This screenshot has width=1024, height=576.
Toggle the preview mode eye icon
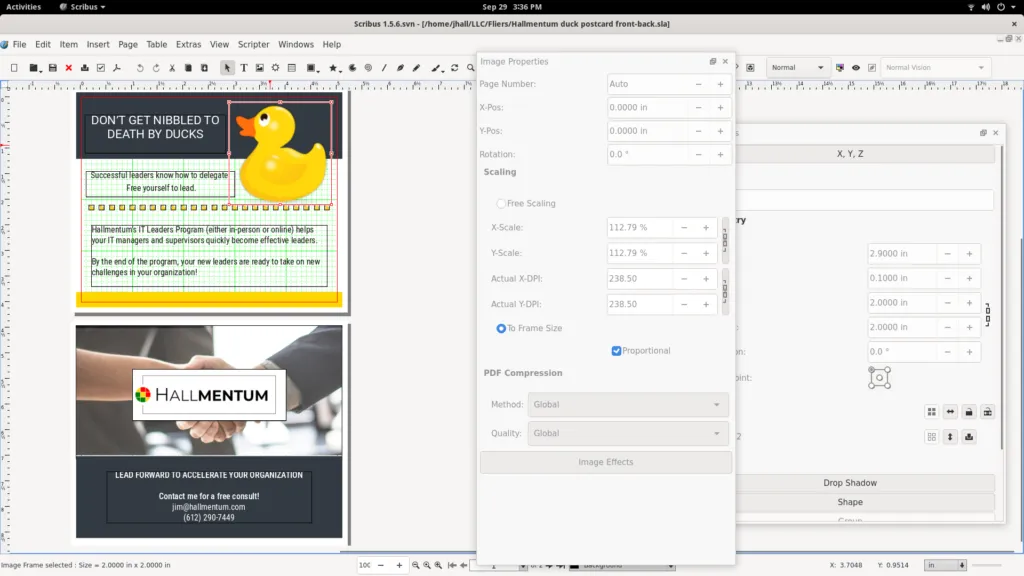[856, 68]
